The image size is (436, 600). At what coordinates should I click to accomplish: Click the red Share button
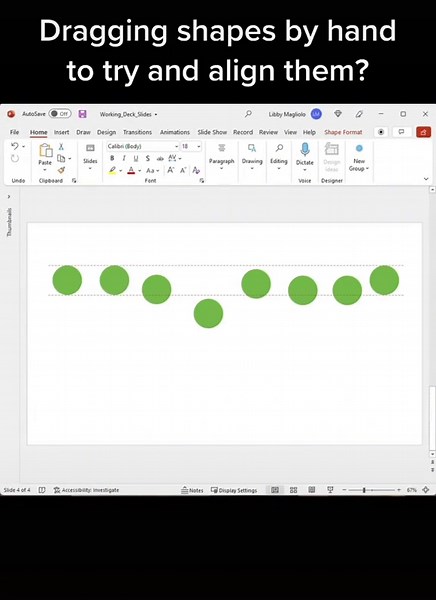point(423,132)
